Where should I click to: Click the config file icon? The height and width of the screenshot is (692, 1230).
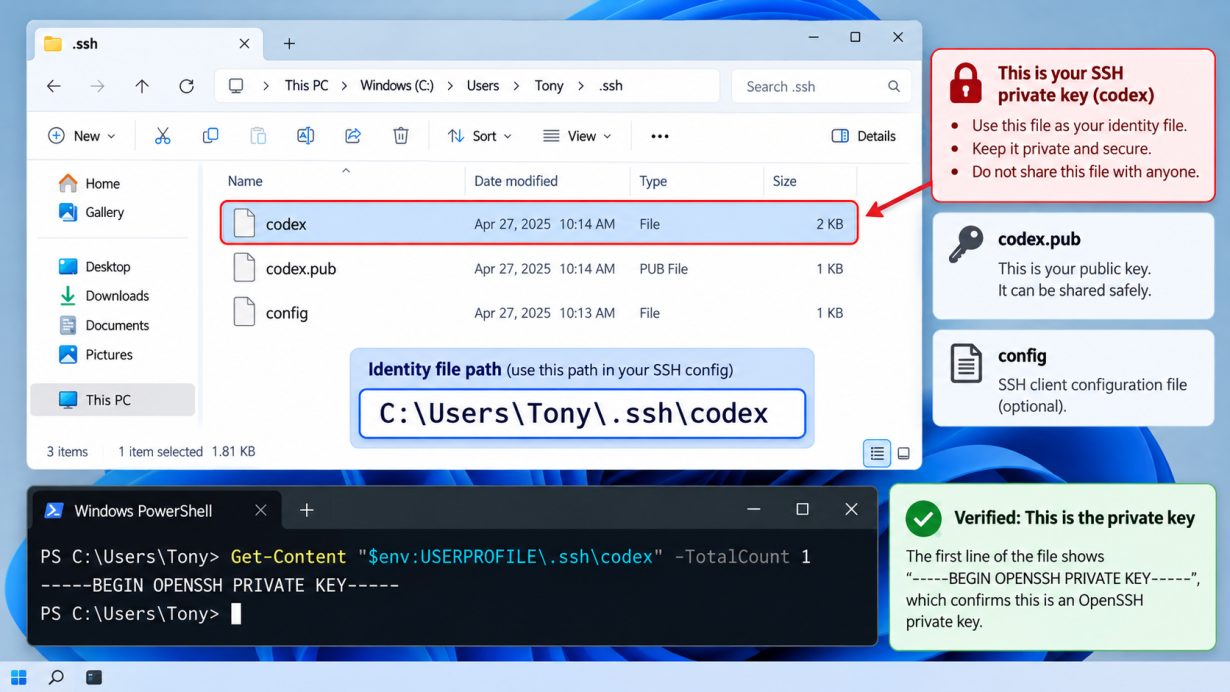point(244,312)
